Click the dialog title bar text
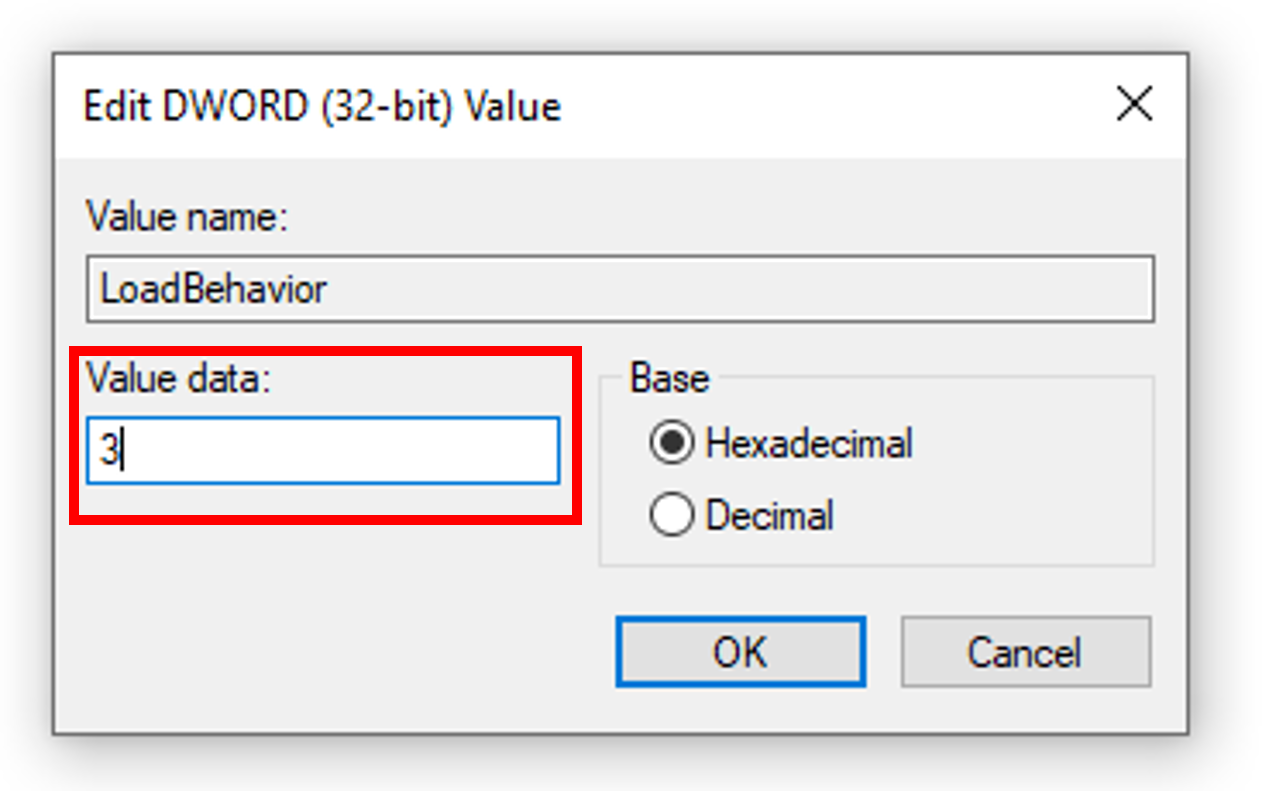Image resolution: width=1262 pixels, height=791 pixels. click(x=321, y=106)
